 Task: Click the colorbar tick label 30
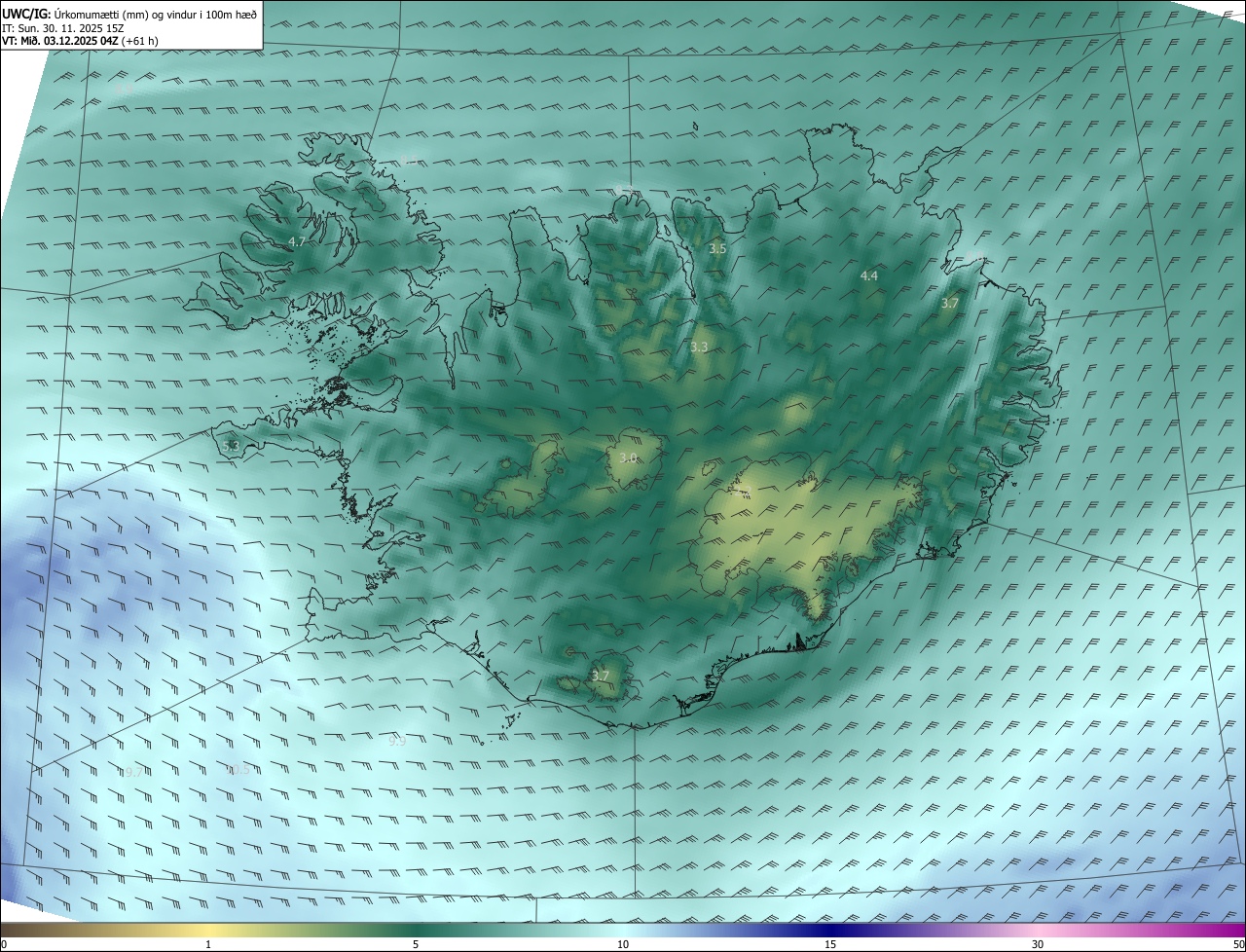tap(1038, 945)
